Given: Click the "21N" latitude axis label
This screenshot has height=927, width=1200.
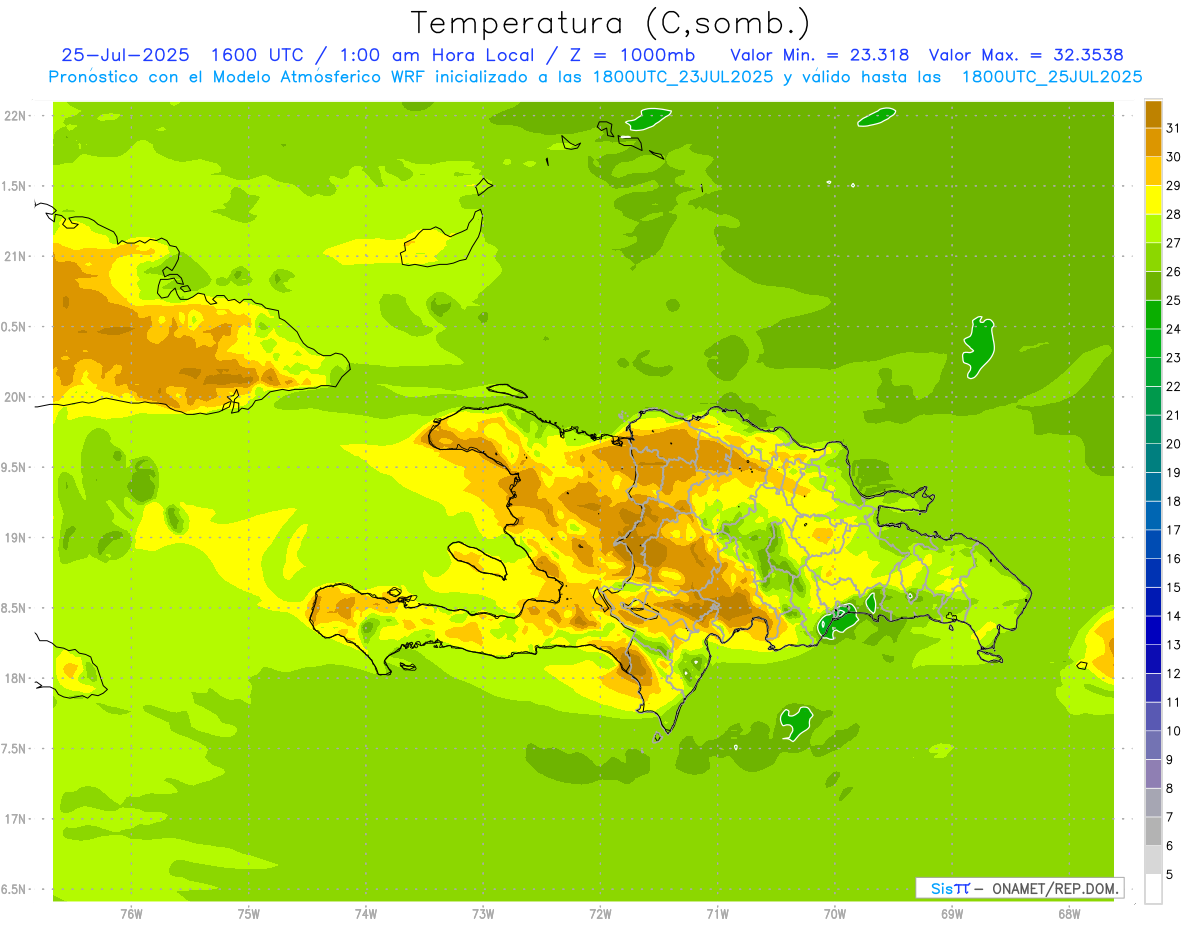Looking at the screenshot, I should (15, 256).
